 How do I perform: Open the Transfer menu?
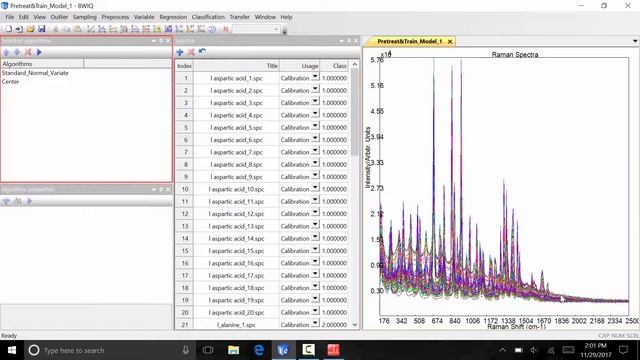pyautogui.click(x=240, y=17)
